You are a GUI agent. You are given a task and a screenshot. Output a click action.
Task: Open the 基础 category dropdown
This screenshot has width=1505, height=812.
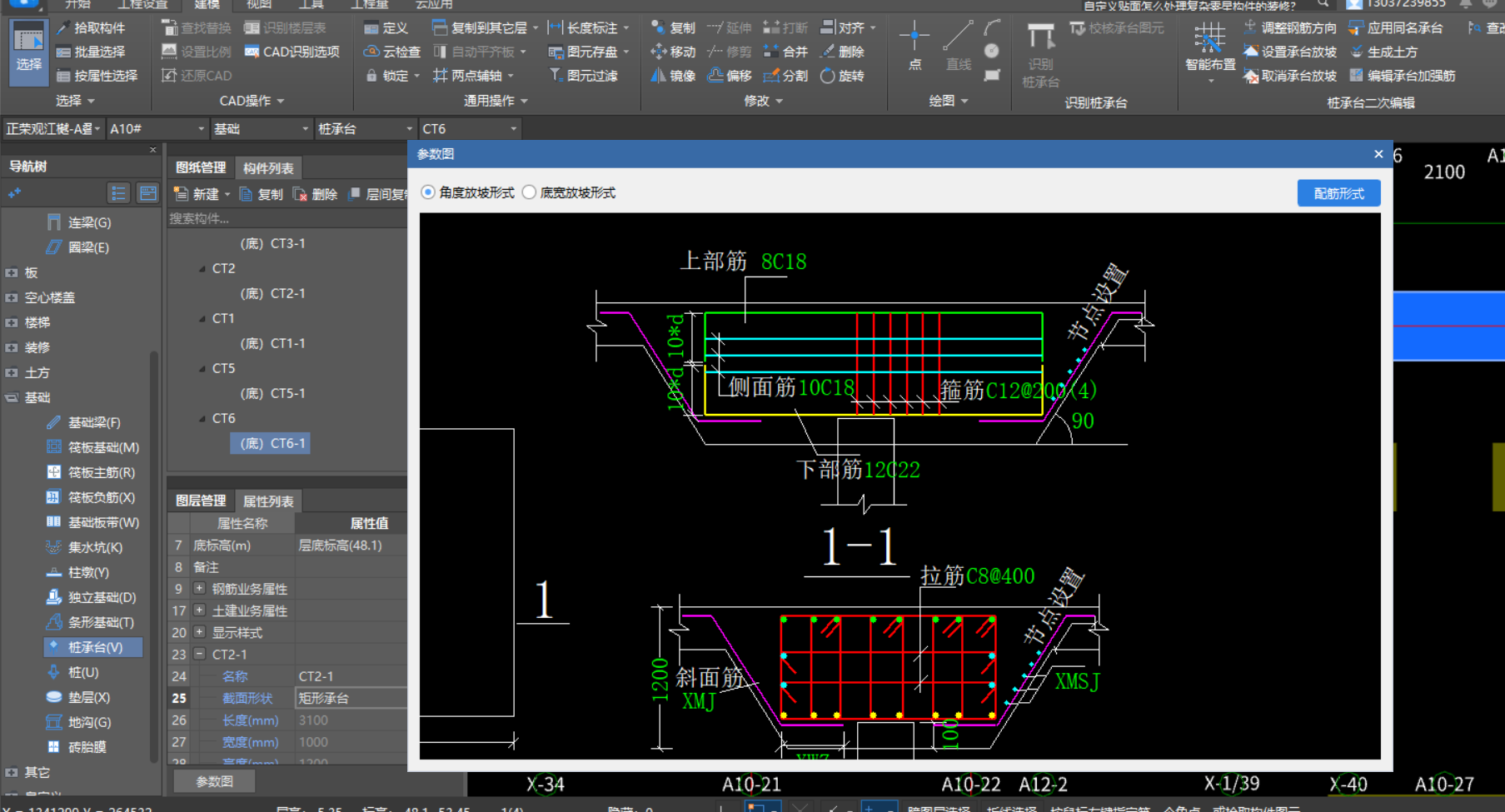[x=261, y=129]
